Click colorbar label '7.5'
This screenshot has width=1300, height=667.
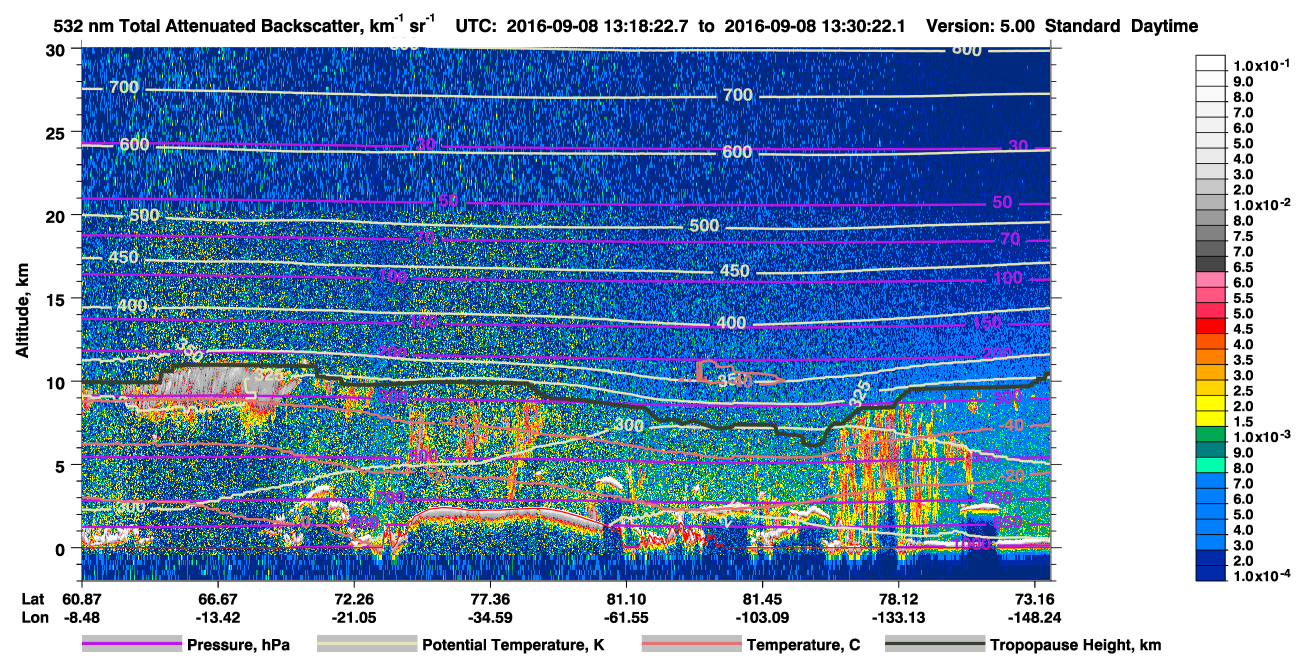pyautogui.click(x=1244, y=236)
